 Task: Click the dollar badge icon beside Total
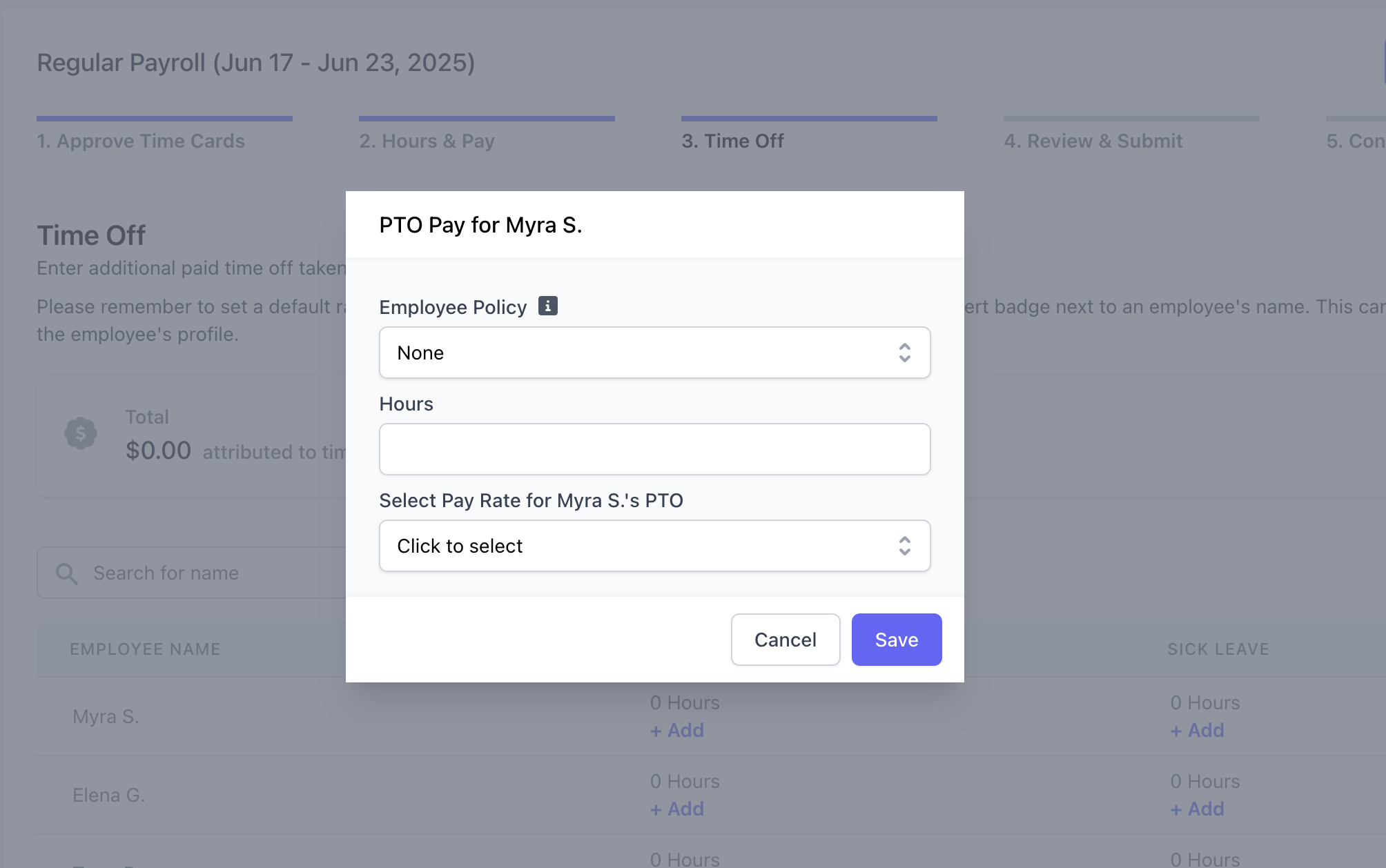pyautogui.click(x=81, y=433)
